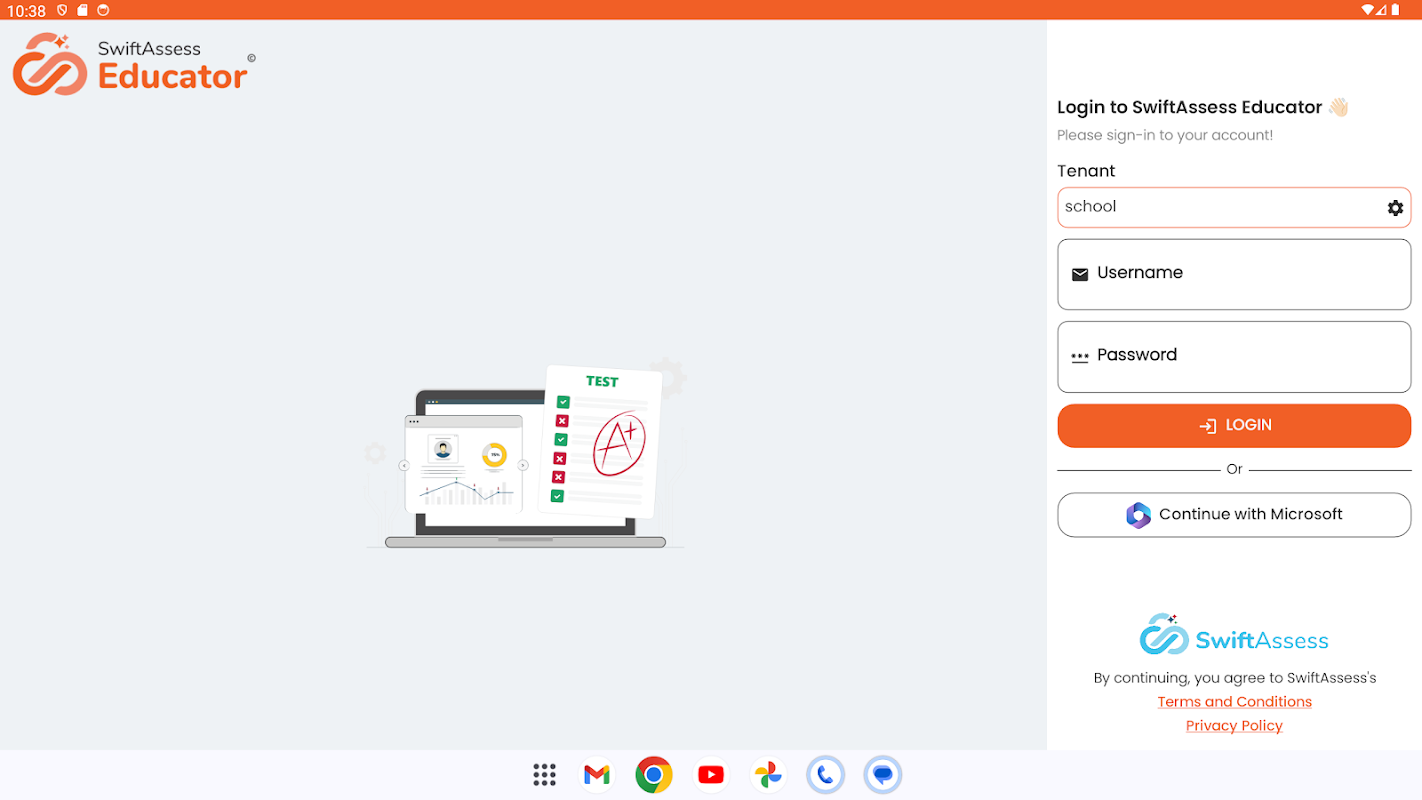Screen dimensions: 1422x800
Task: Click the 'Please sign-in to your account!' text
Action: (x=1165, y=135)
